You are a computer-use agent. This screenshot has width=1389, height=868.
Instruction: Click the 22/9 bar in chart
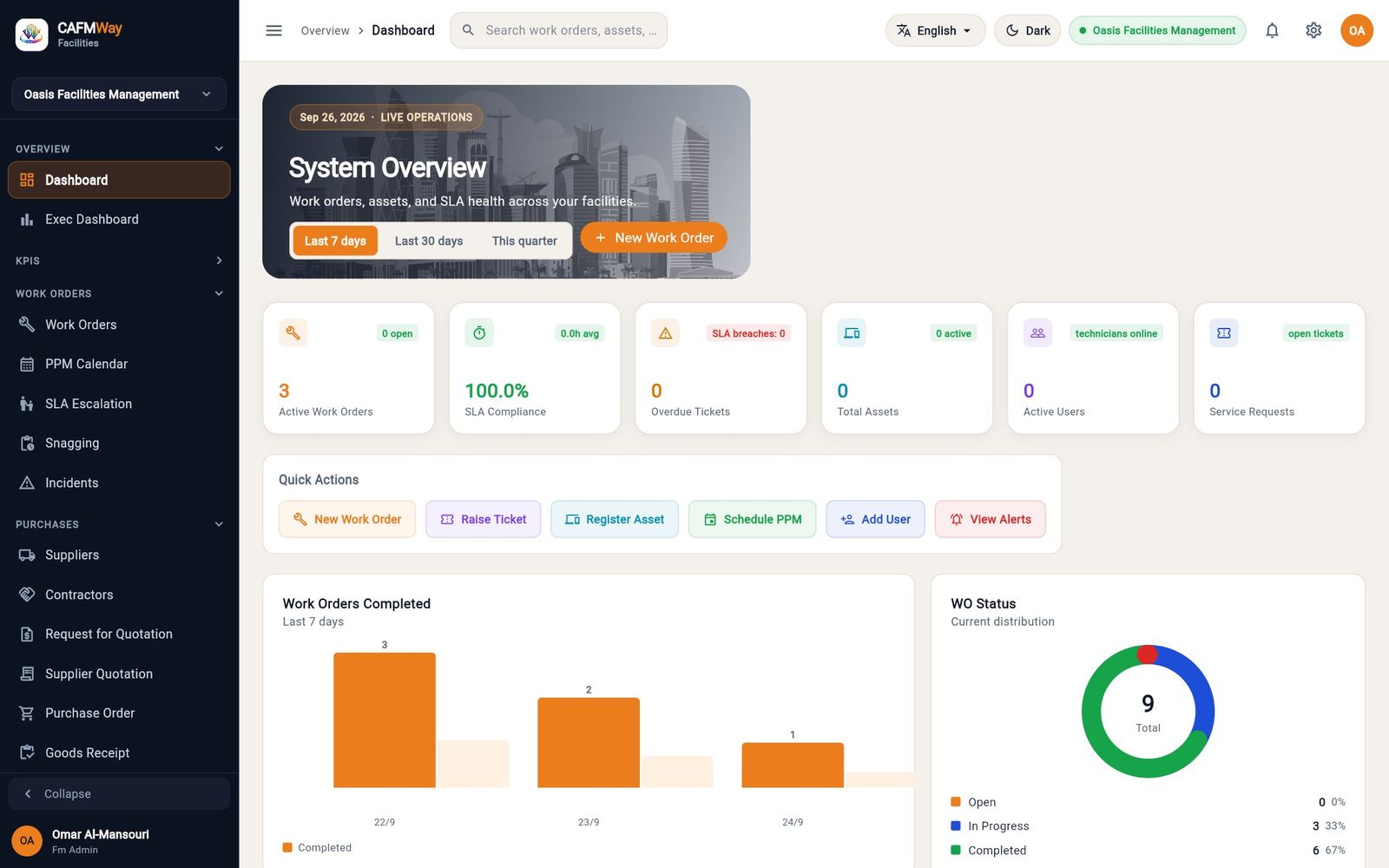point(385,720)
